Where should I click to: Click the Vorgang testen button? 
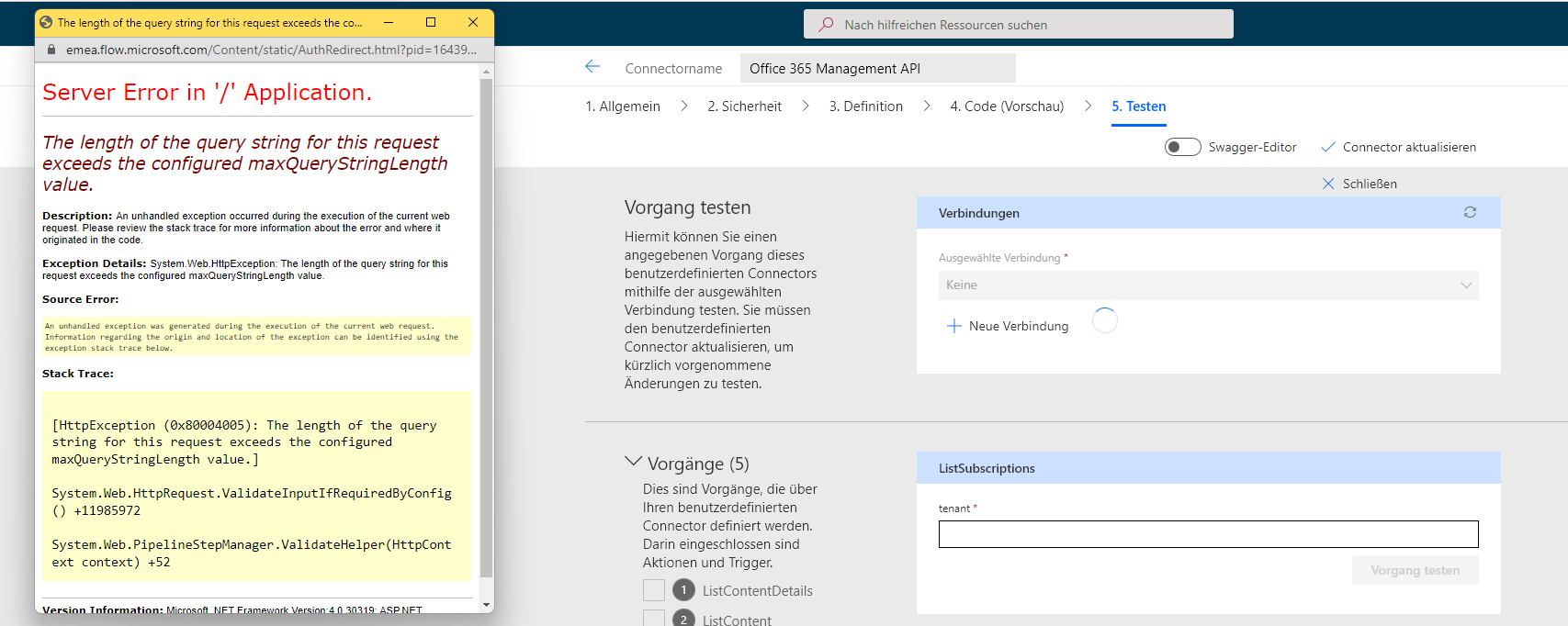click(1416, 570)
